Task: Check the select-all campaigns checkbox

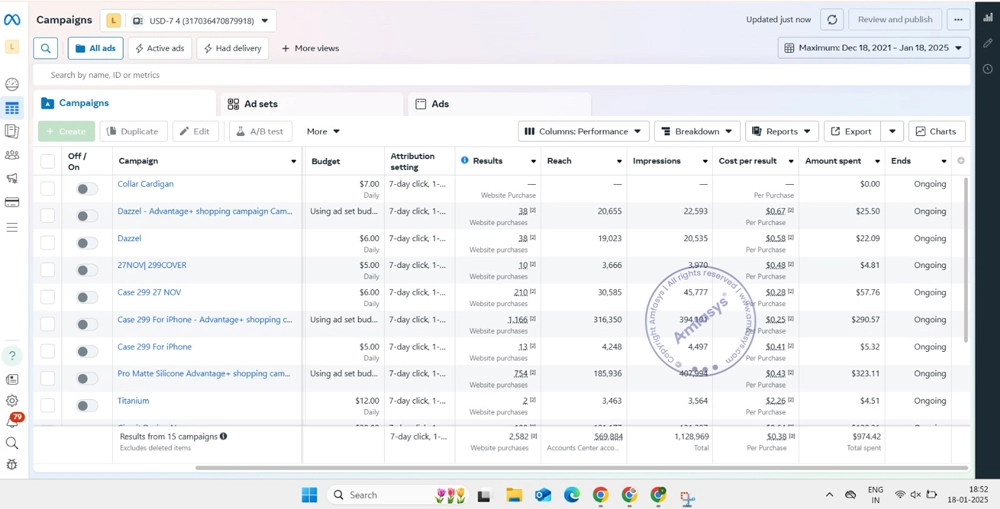Action: point(48,161)
